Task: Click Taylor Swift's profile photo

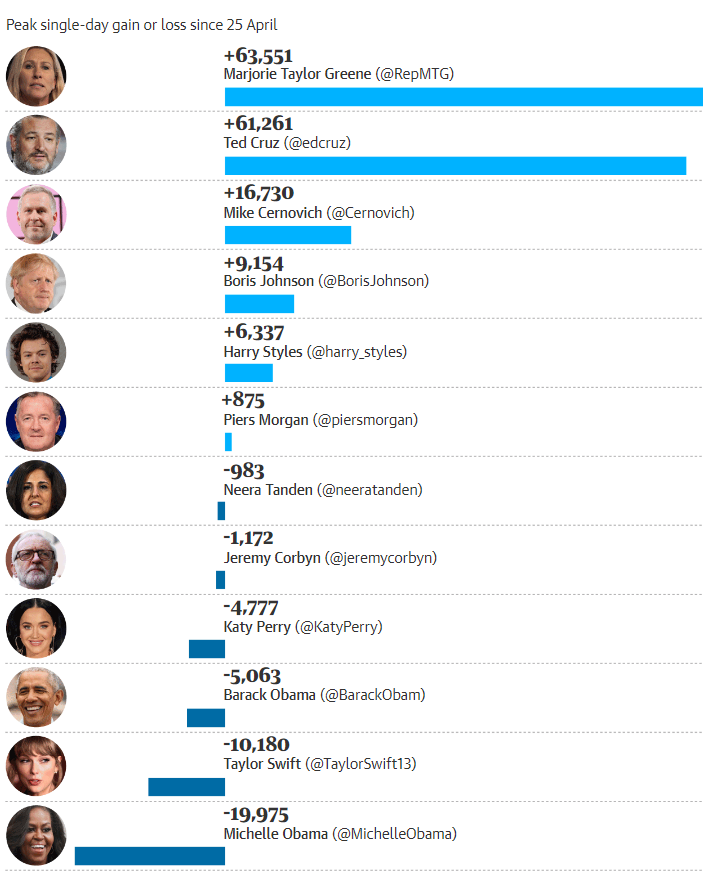Action: pos(36,766)
